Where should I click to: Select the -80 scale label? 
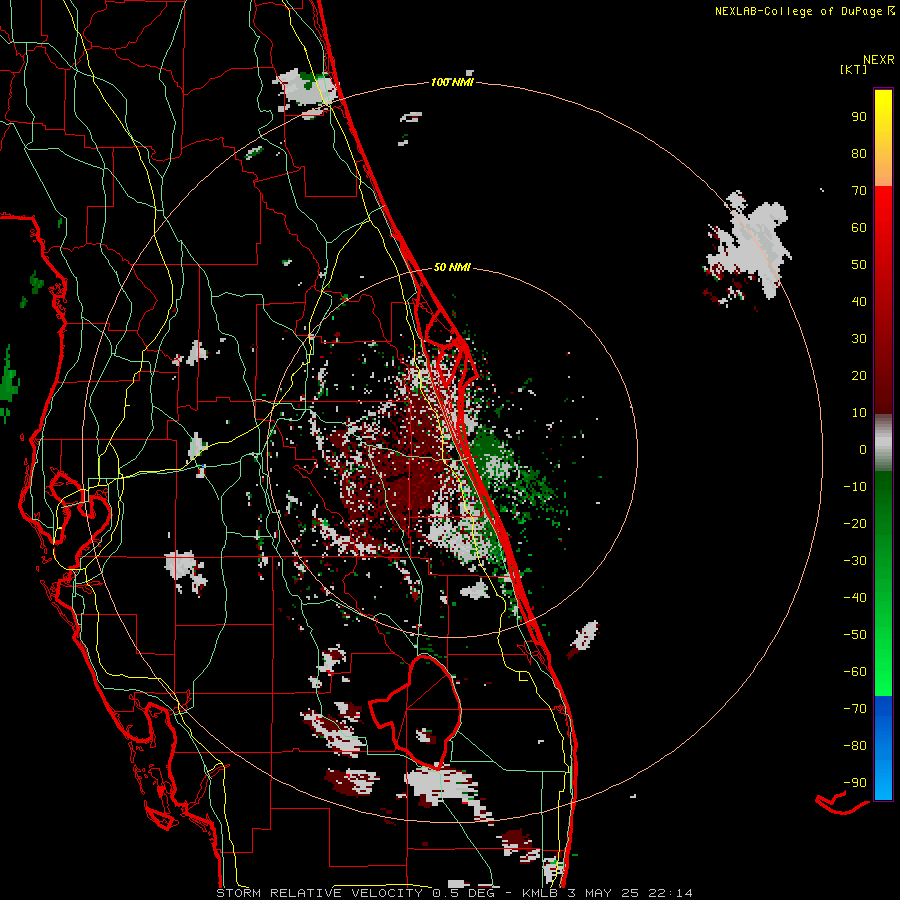(855, 746)
